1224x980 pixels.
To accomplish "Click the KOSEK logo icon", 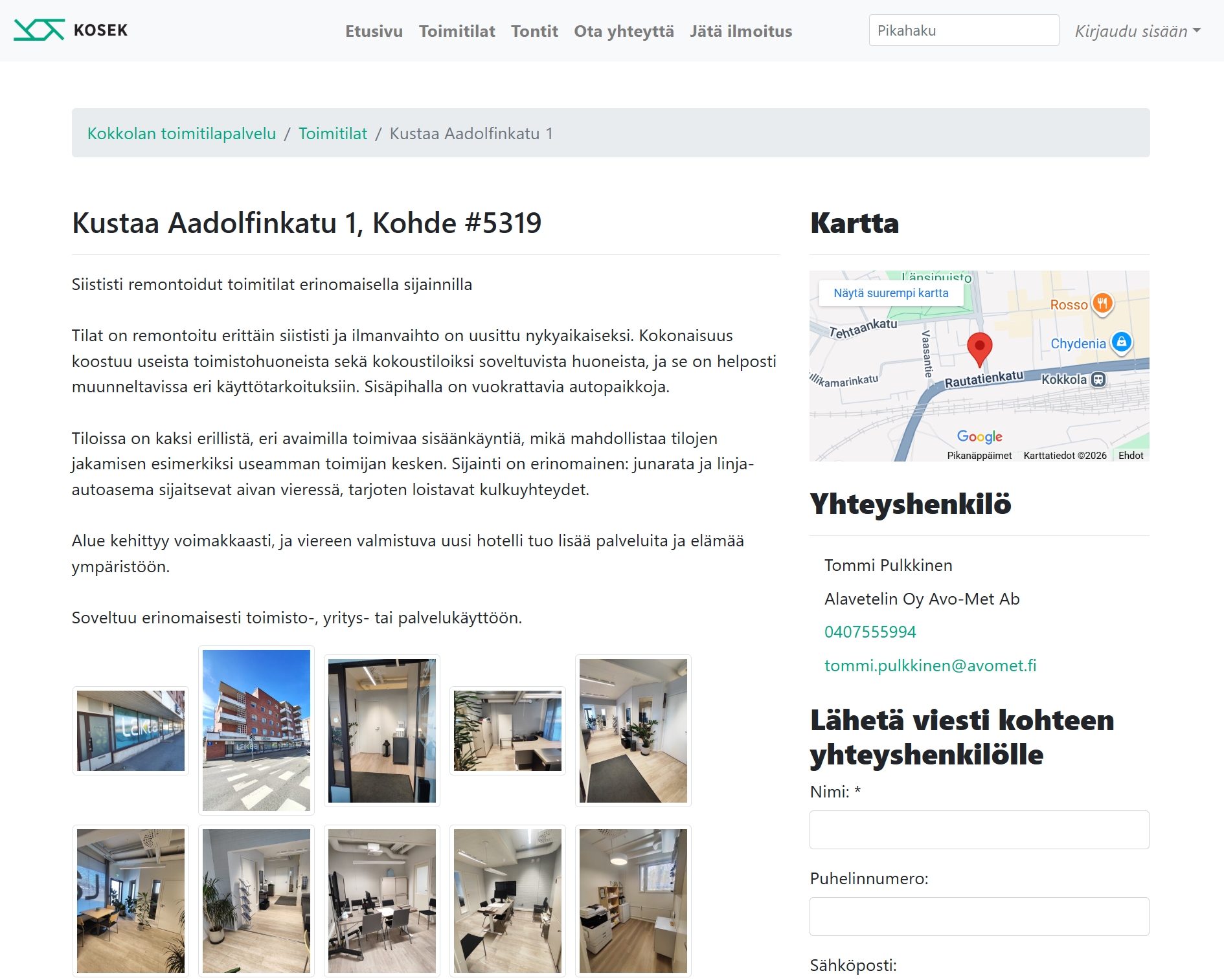I will click(x=39, y=30).
